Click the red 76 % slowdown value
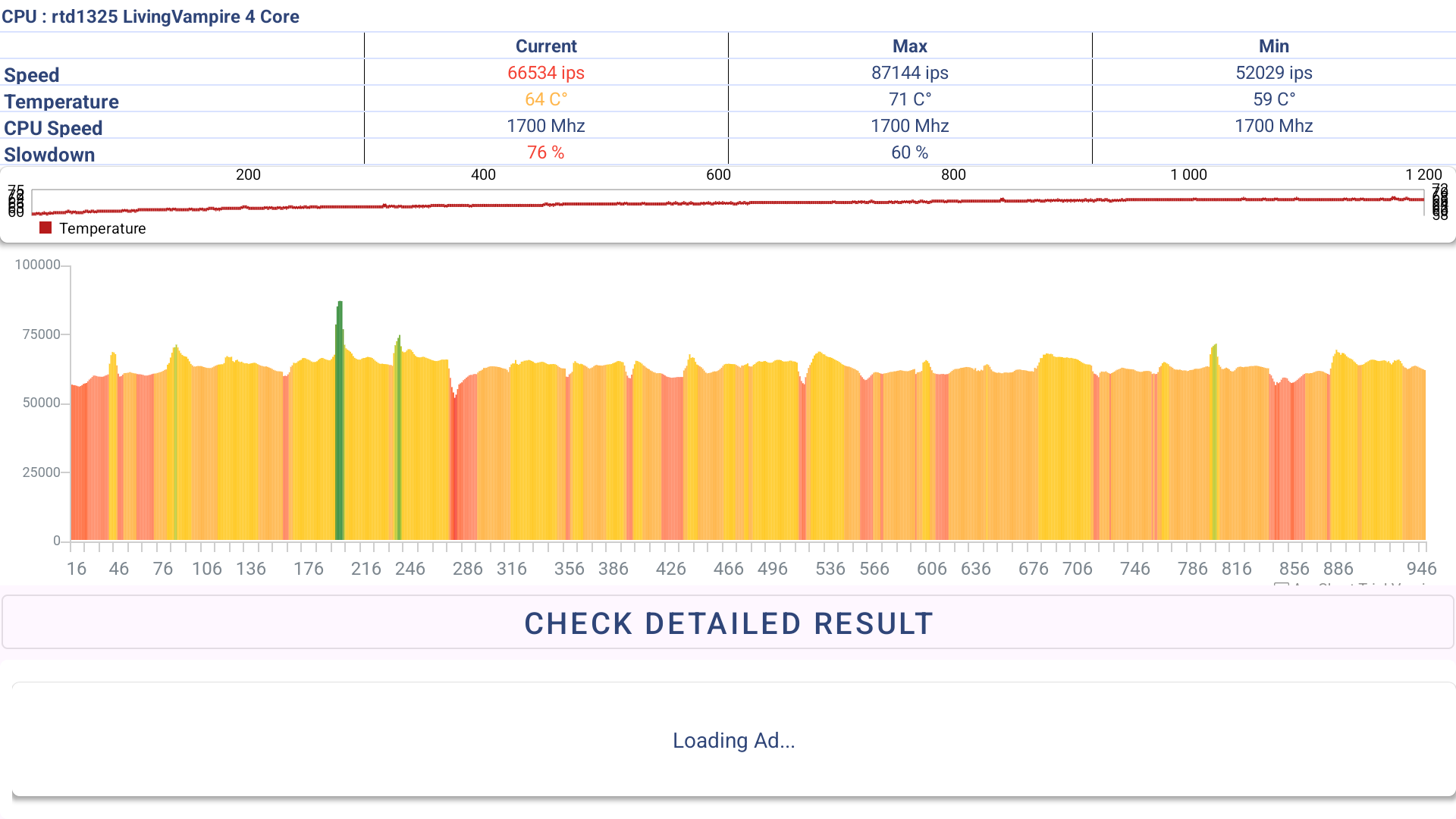This screenshot has height=819, width=1456. [546, 152]
